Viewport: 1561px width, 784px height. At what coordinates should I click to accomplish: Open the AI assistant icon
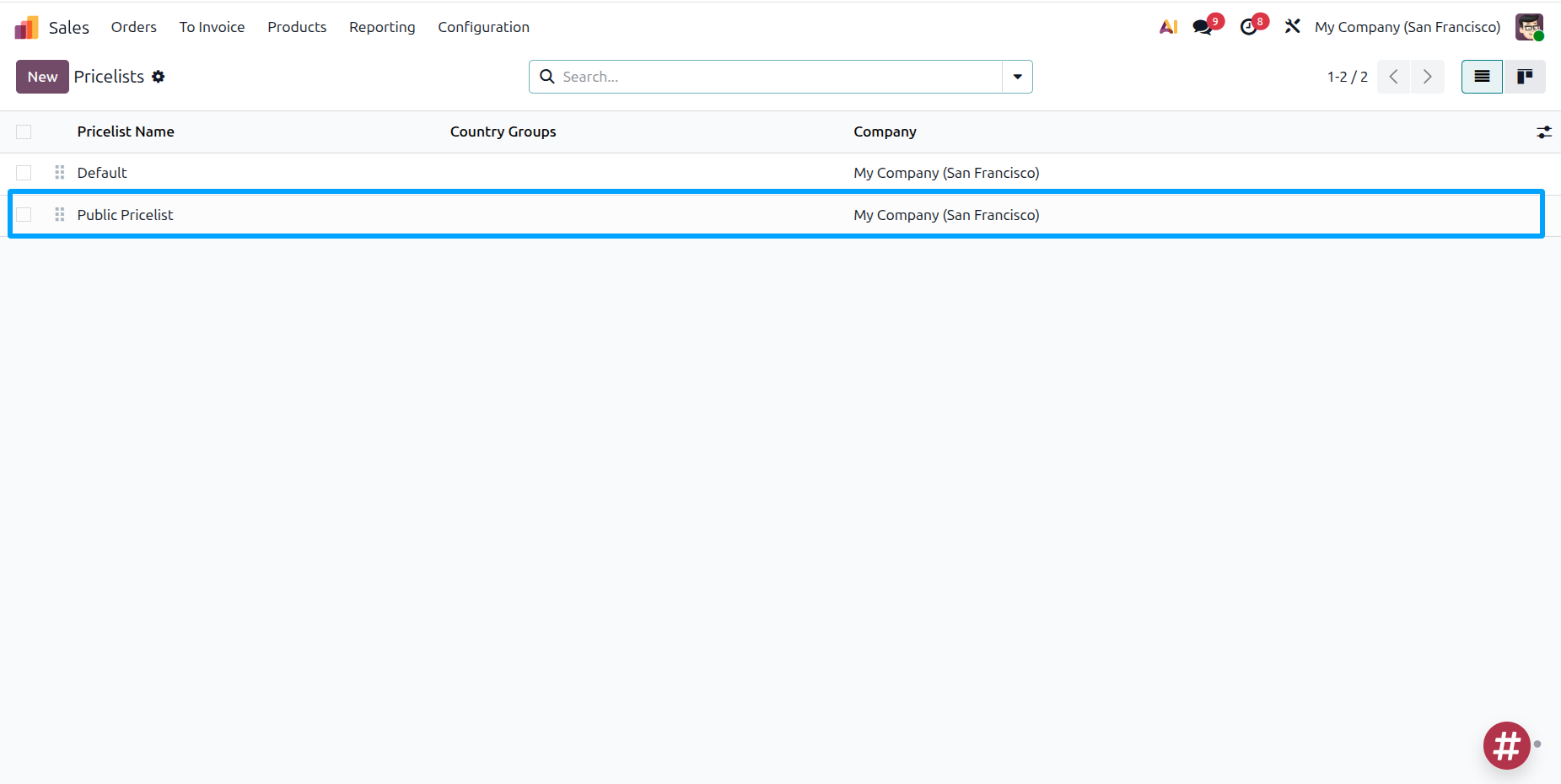coord(1169,26)
